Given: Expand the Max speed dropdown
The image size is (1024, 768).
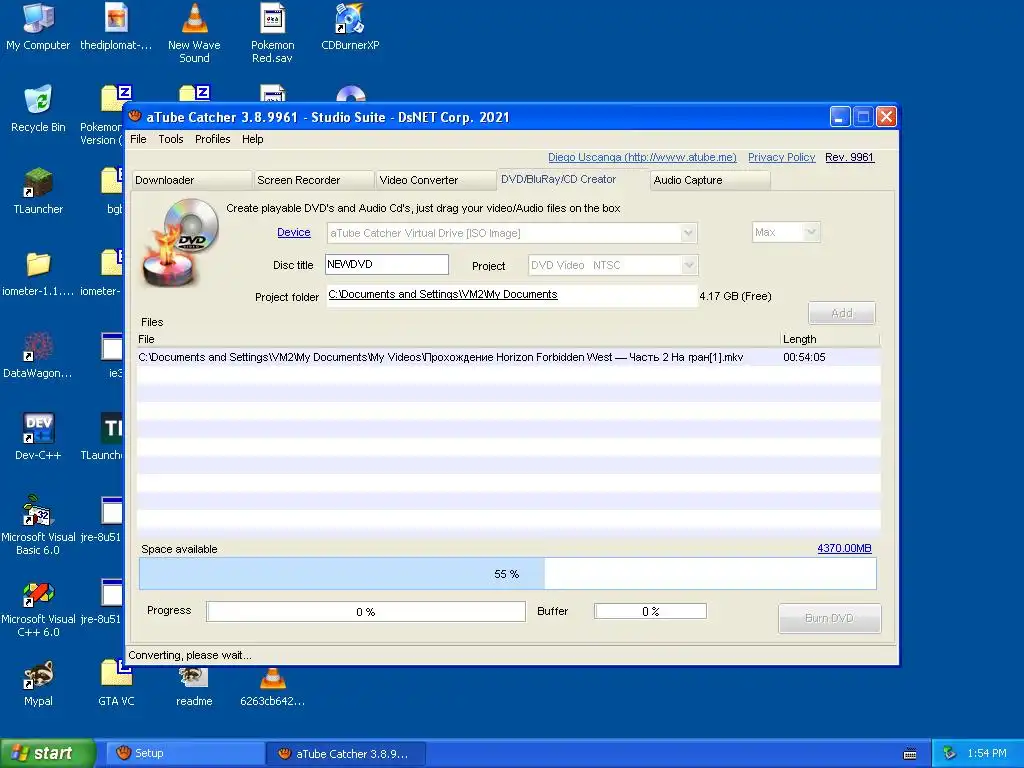Looking at the screenshot, I should 811,232.
